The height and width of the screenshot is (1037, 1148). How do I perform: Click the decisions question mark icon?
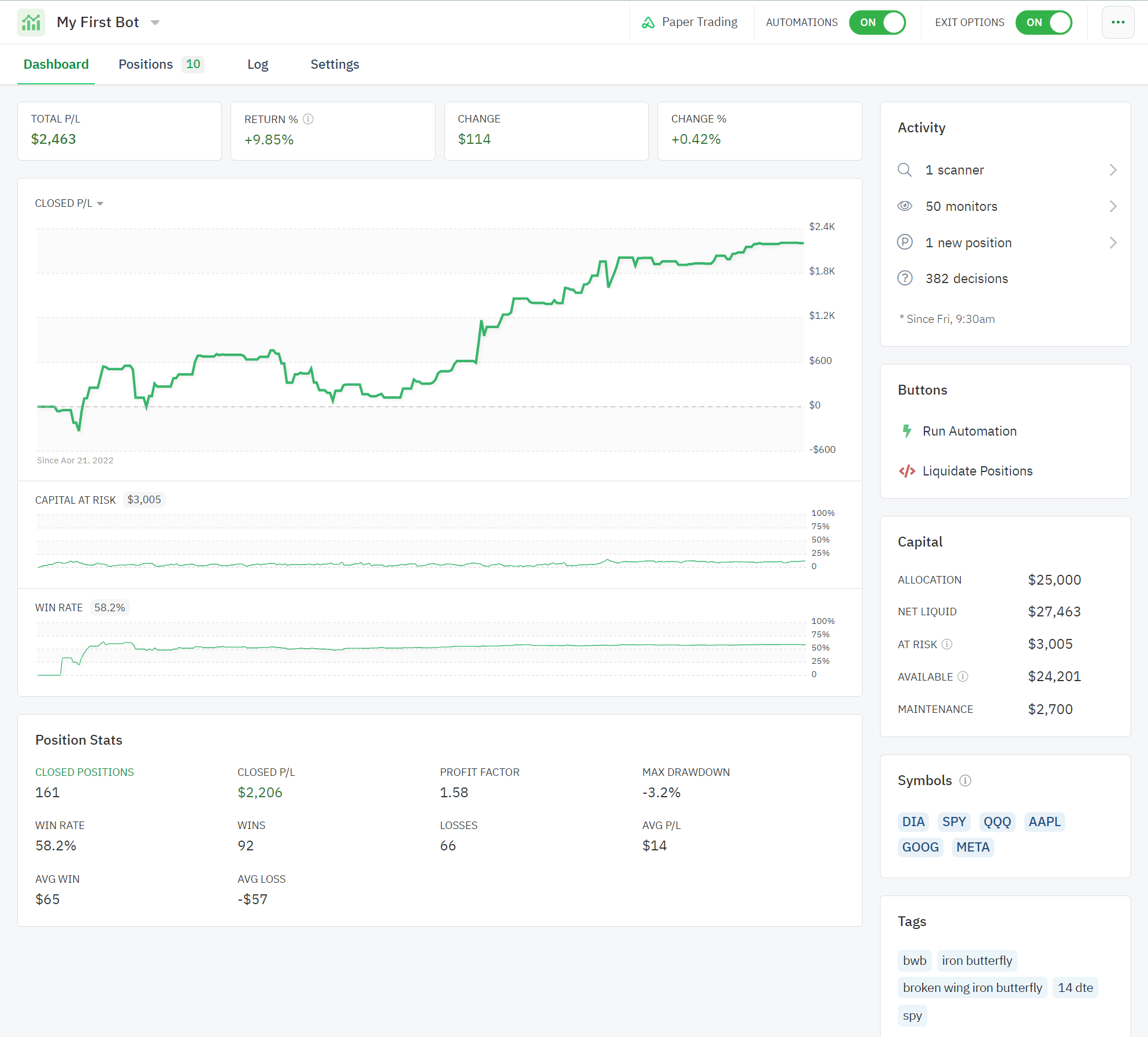[905, 278]
